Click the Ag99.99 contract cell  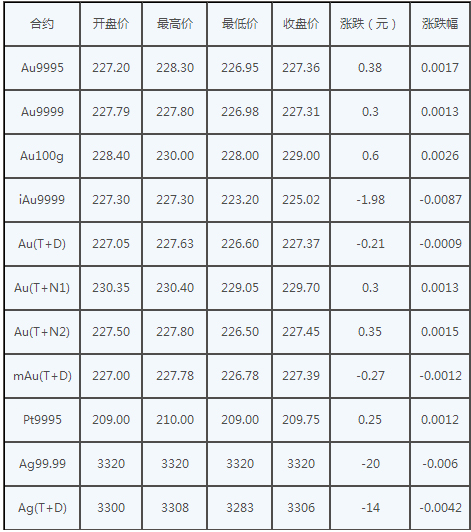42,464
